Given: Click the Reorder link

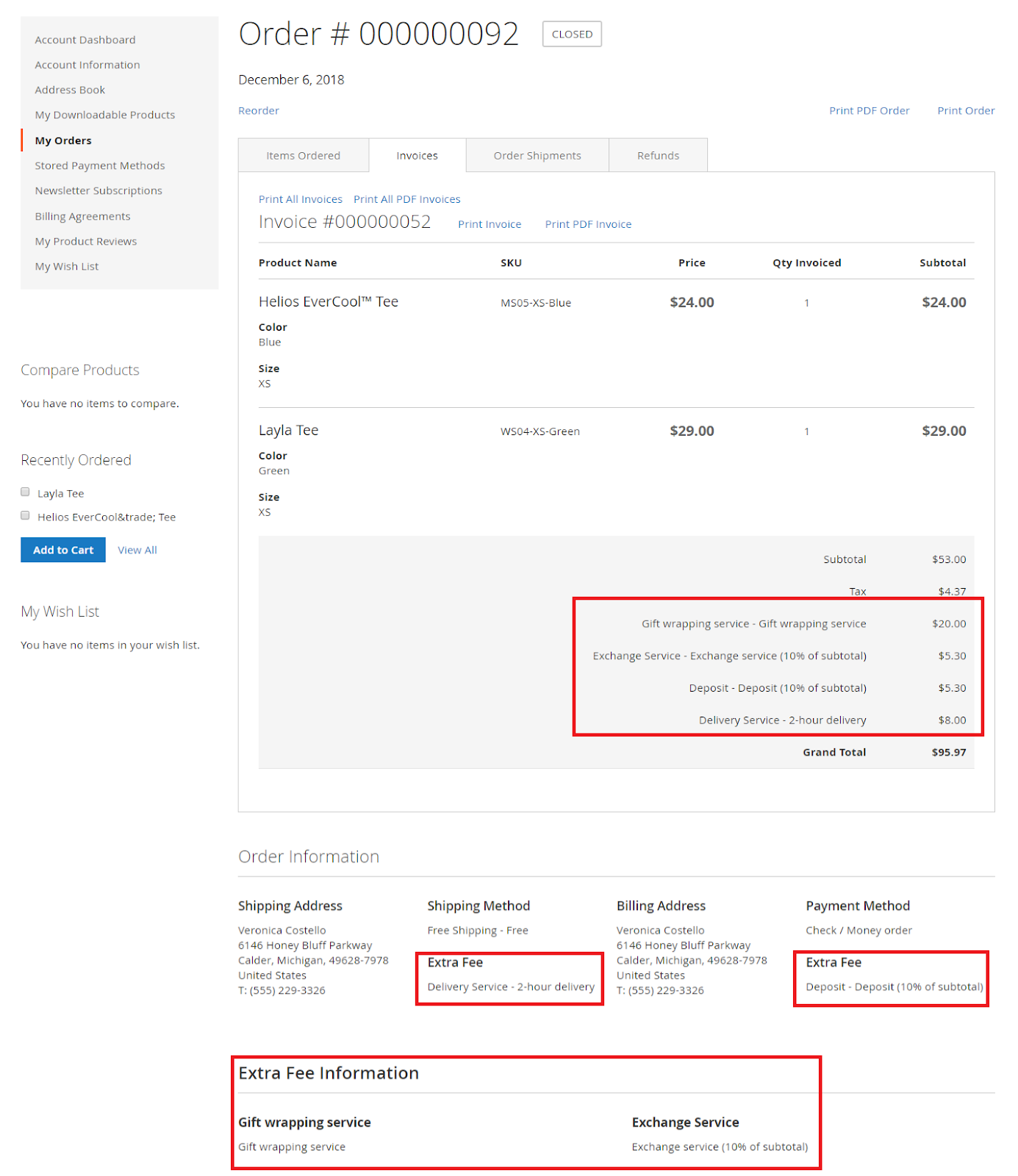Looking at the screenshot, I should point(258,111).
